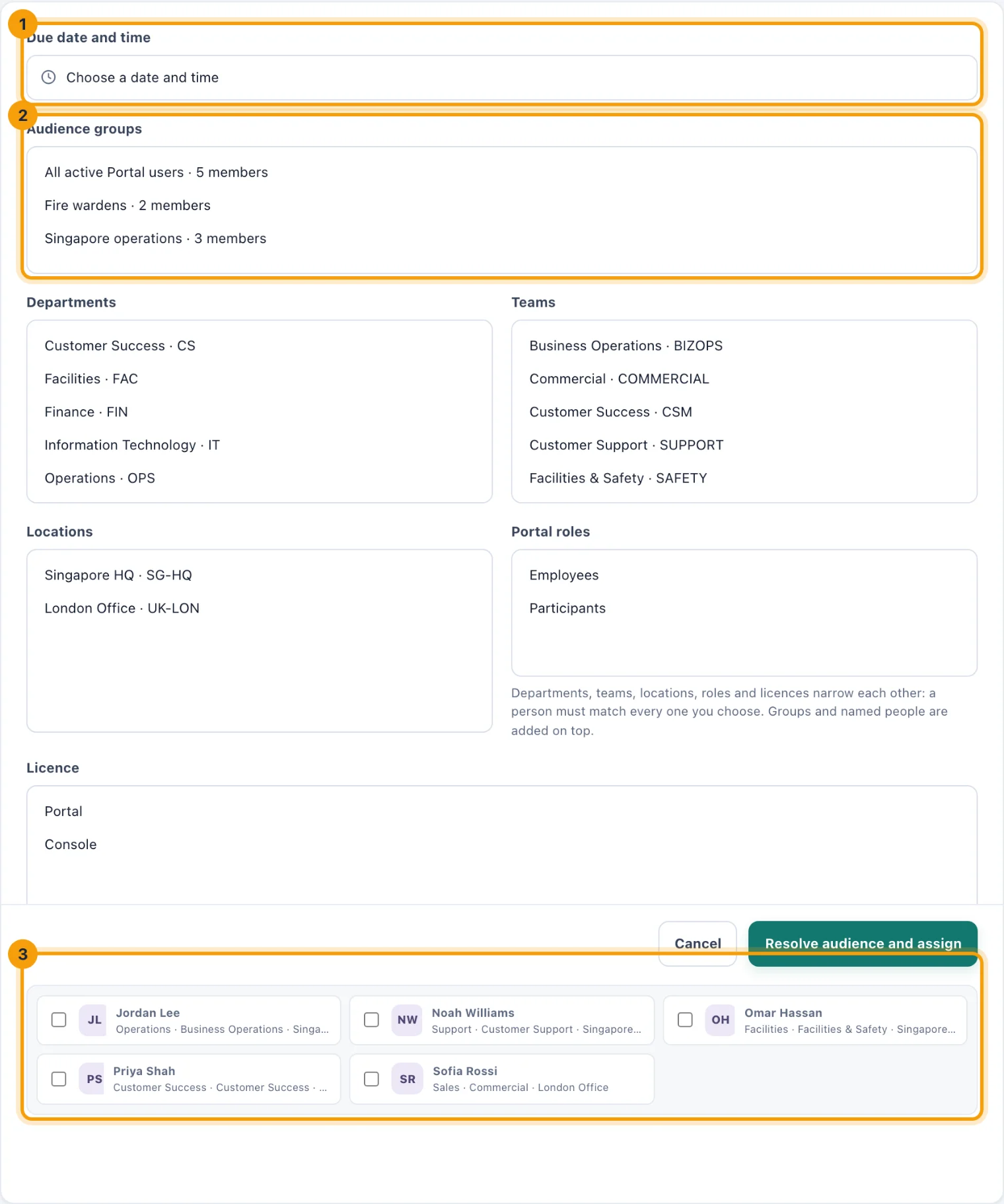
Task: Select Singapore operations audience group
Action: pos(155,239)
